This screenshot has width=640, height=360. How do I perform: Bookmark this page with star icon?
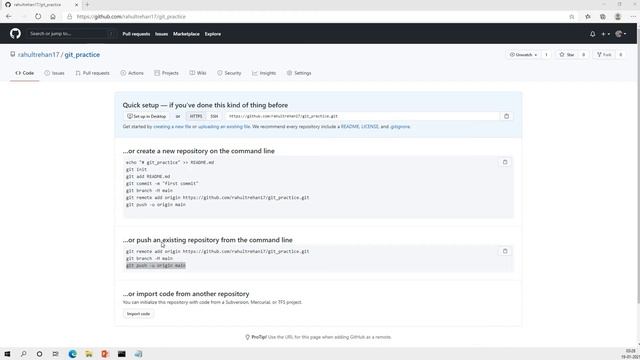[x=571, y=17]
